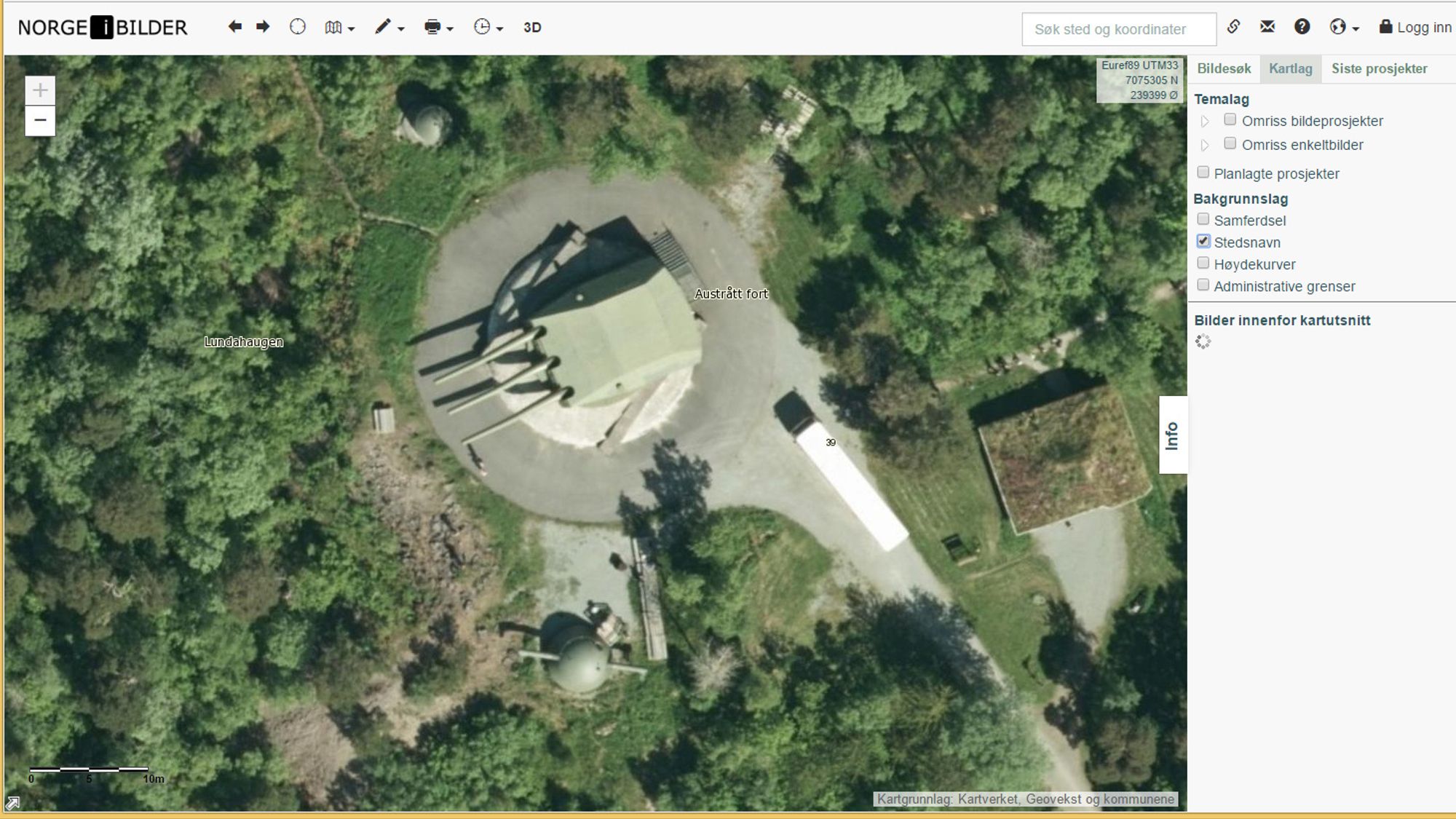Click the search place and coordinates field
This screenshot has height=819, width=1456.
pyautogui.click(x=1119, y=29)
